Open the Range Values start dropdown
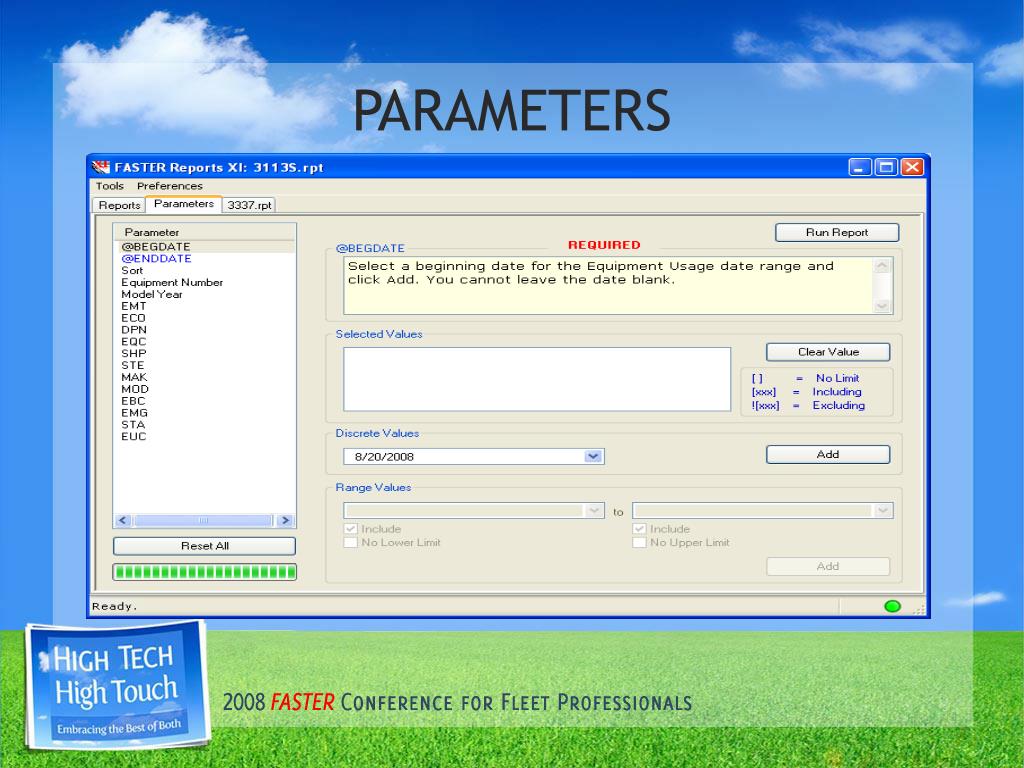The height and width of the screenshot is (768, 1024). [594, 511]
